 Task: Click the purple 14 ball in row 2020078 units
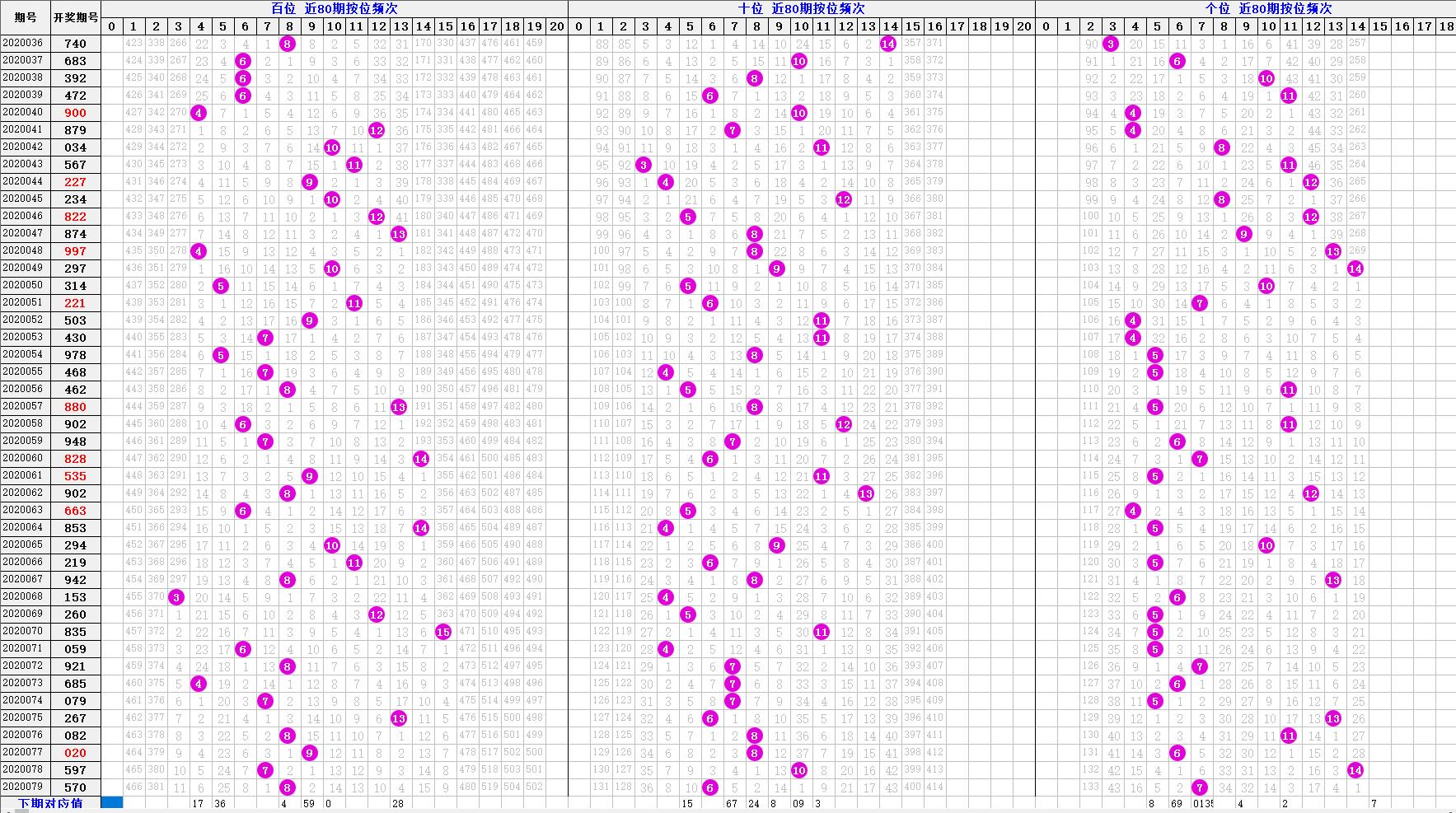1355,770
